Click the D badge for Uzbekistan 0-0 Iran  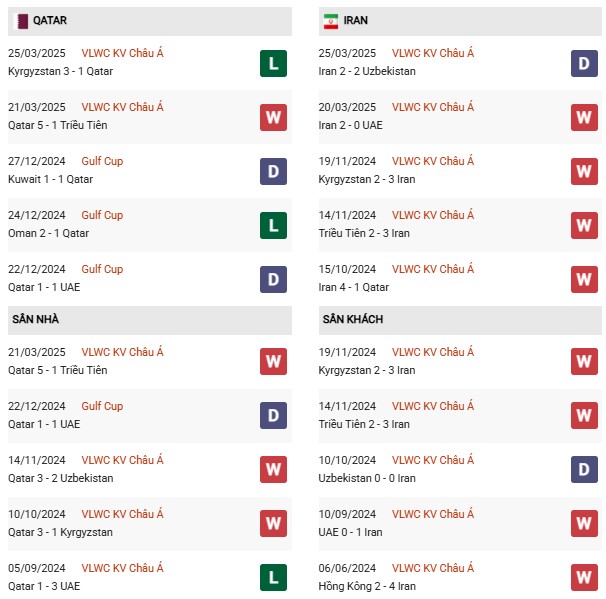[x=584, y=470]
